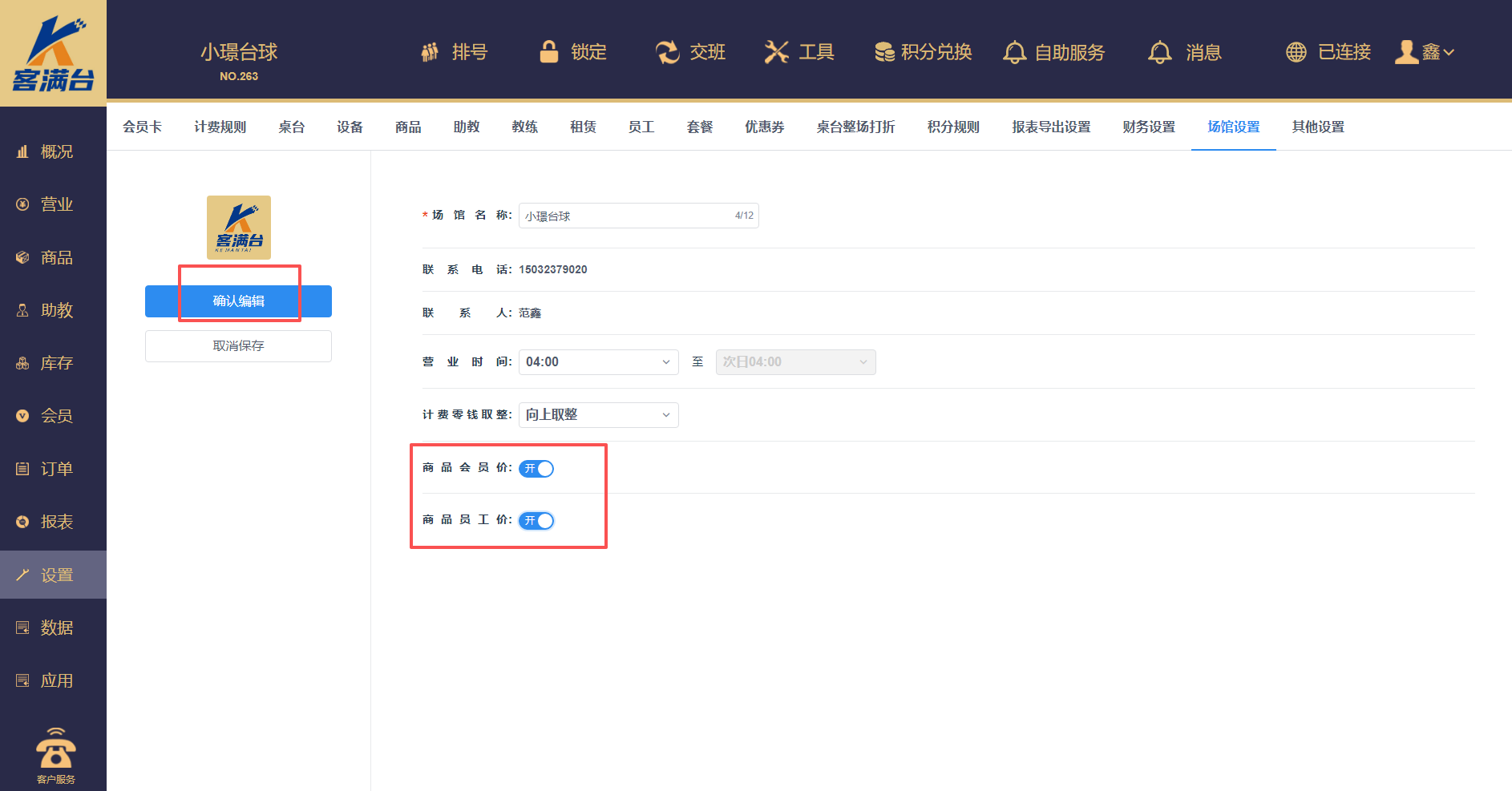Expand the 营业时间 start time dropdown
Image resolution: width=1512 pixels, height=791 pixels.
click(598, 362)
